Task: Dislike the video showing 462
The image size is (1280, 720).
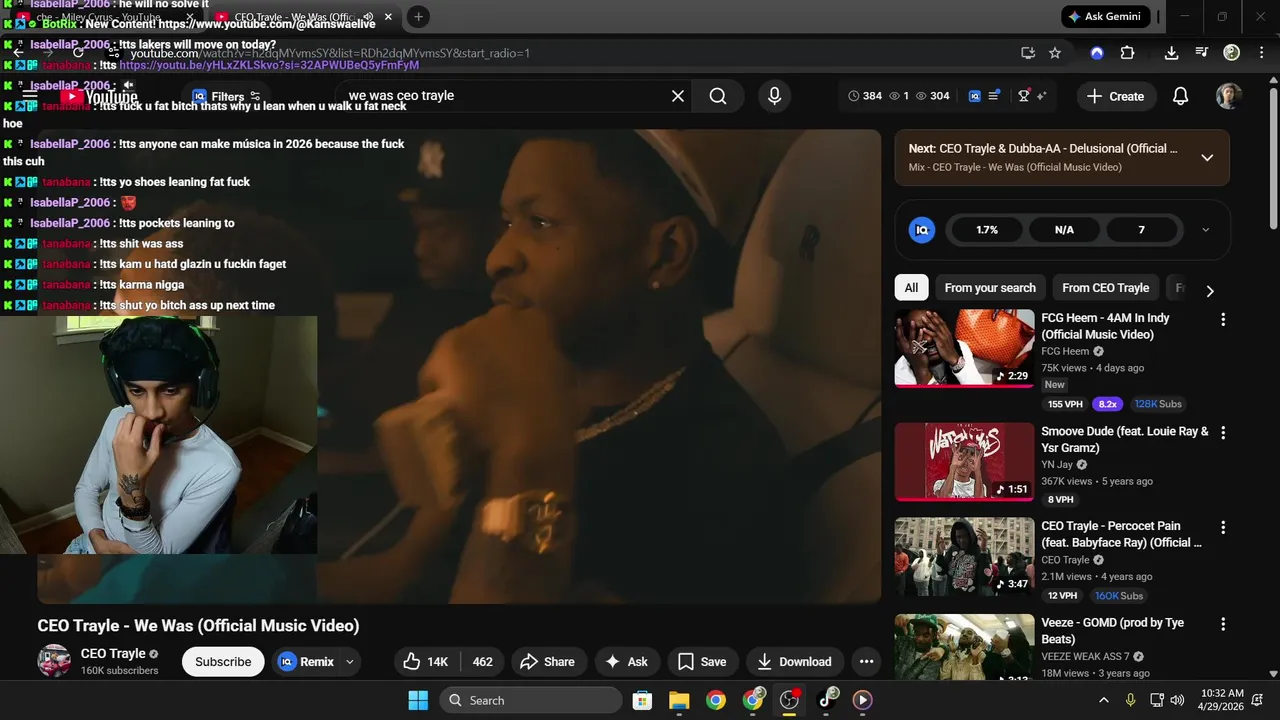Action: pos(482,661)
